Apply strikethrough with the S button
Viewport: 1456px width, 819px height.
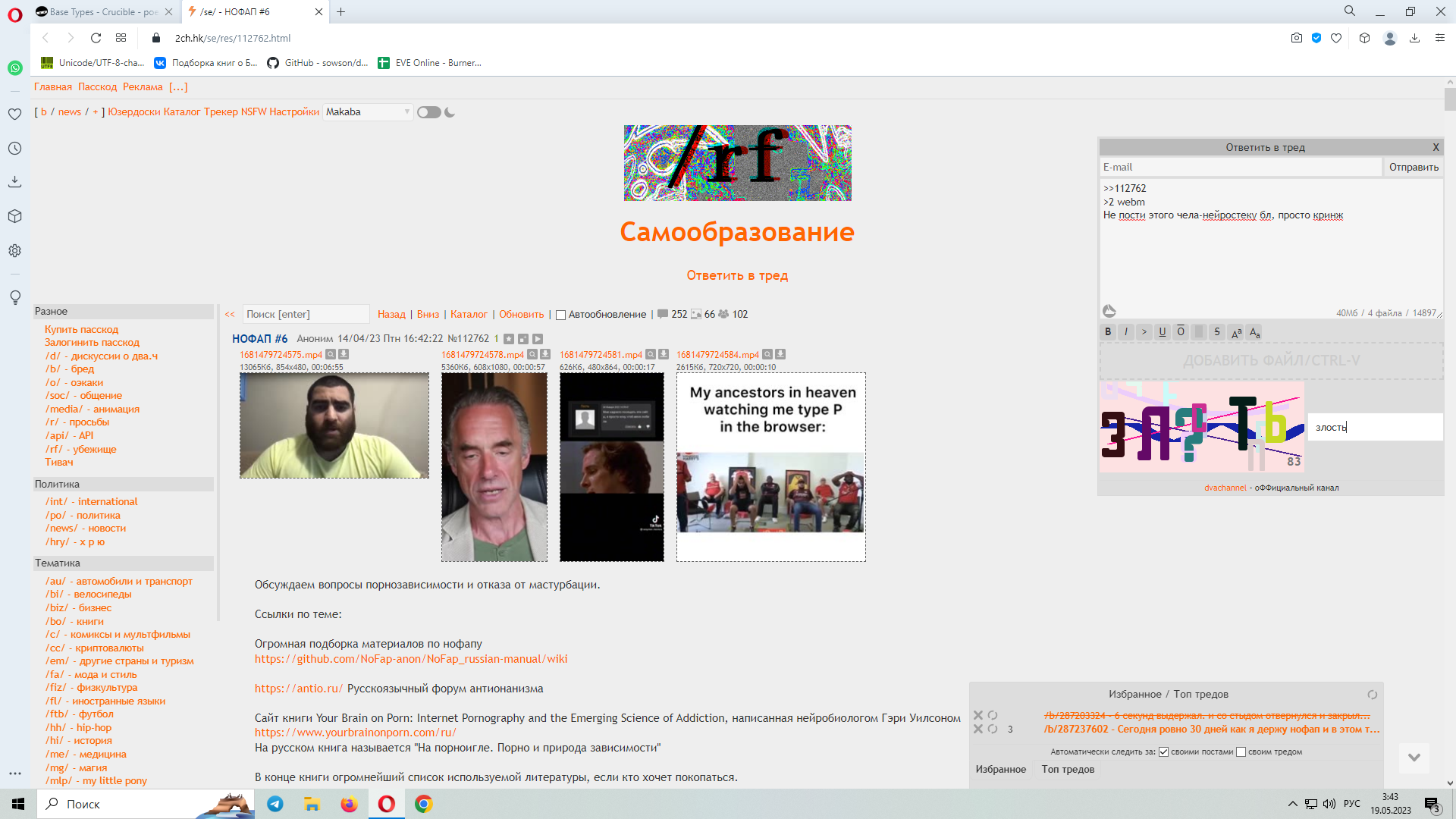1217,332
